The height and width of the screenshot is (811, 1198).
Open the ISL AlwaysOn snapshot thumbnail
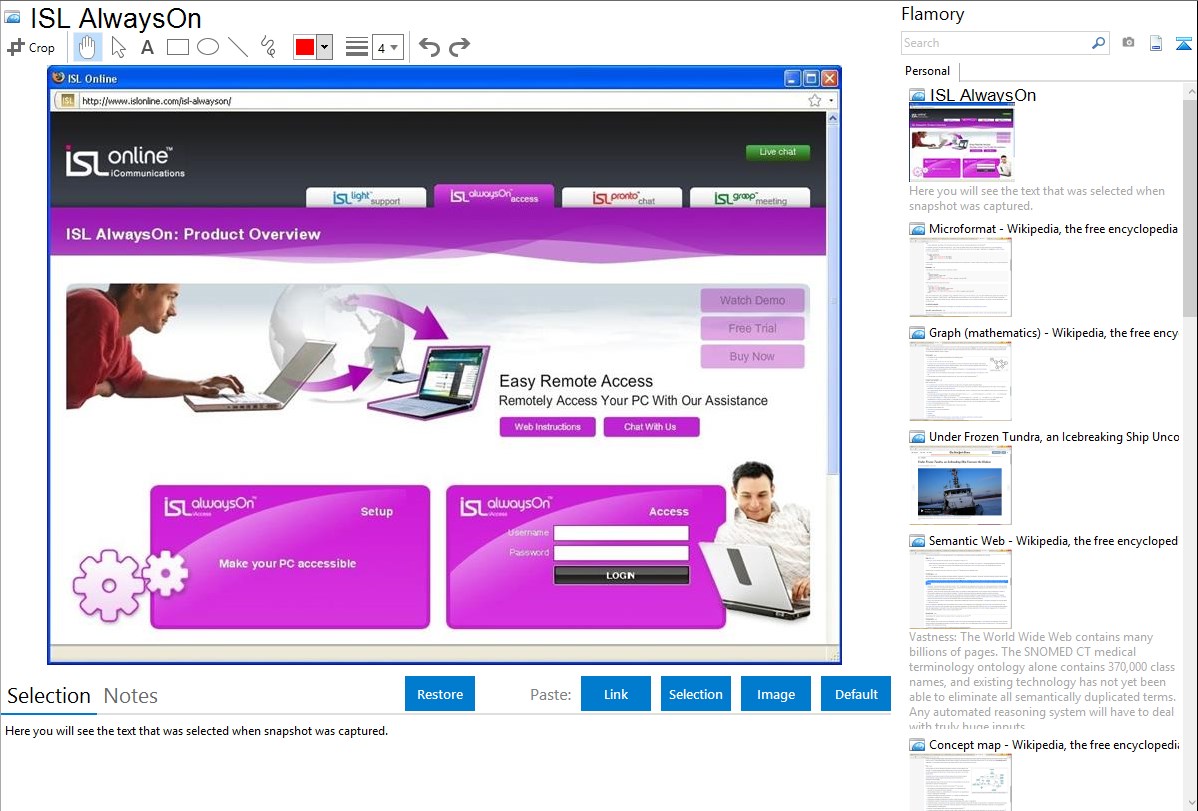[961, 144]
